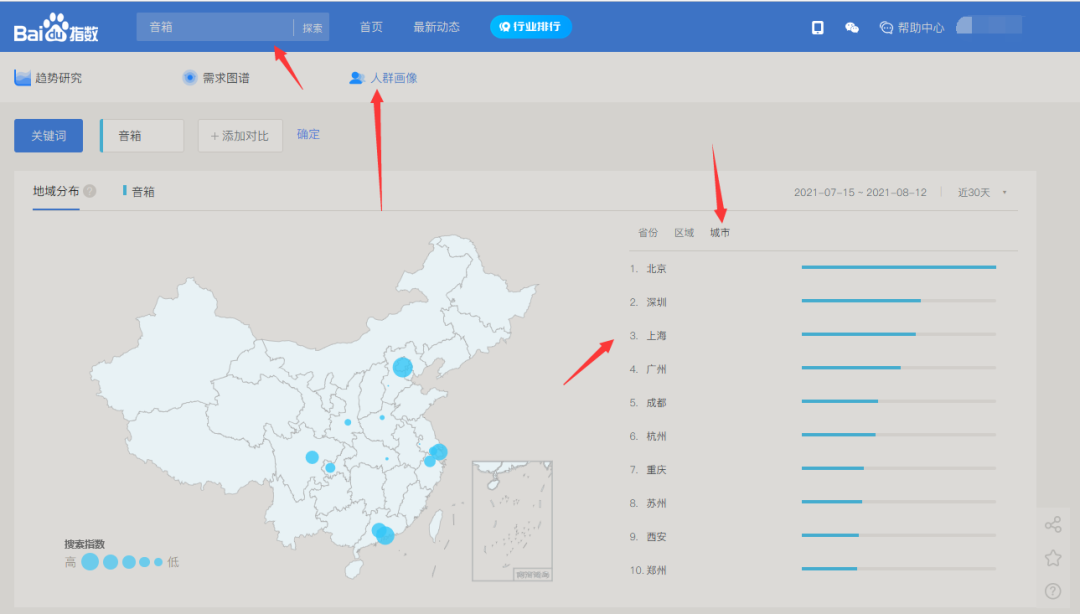Click the 首页 navigation item
The width and height of the screenshot is (1080, 614).
(371, 27)
